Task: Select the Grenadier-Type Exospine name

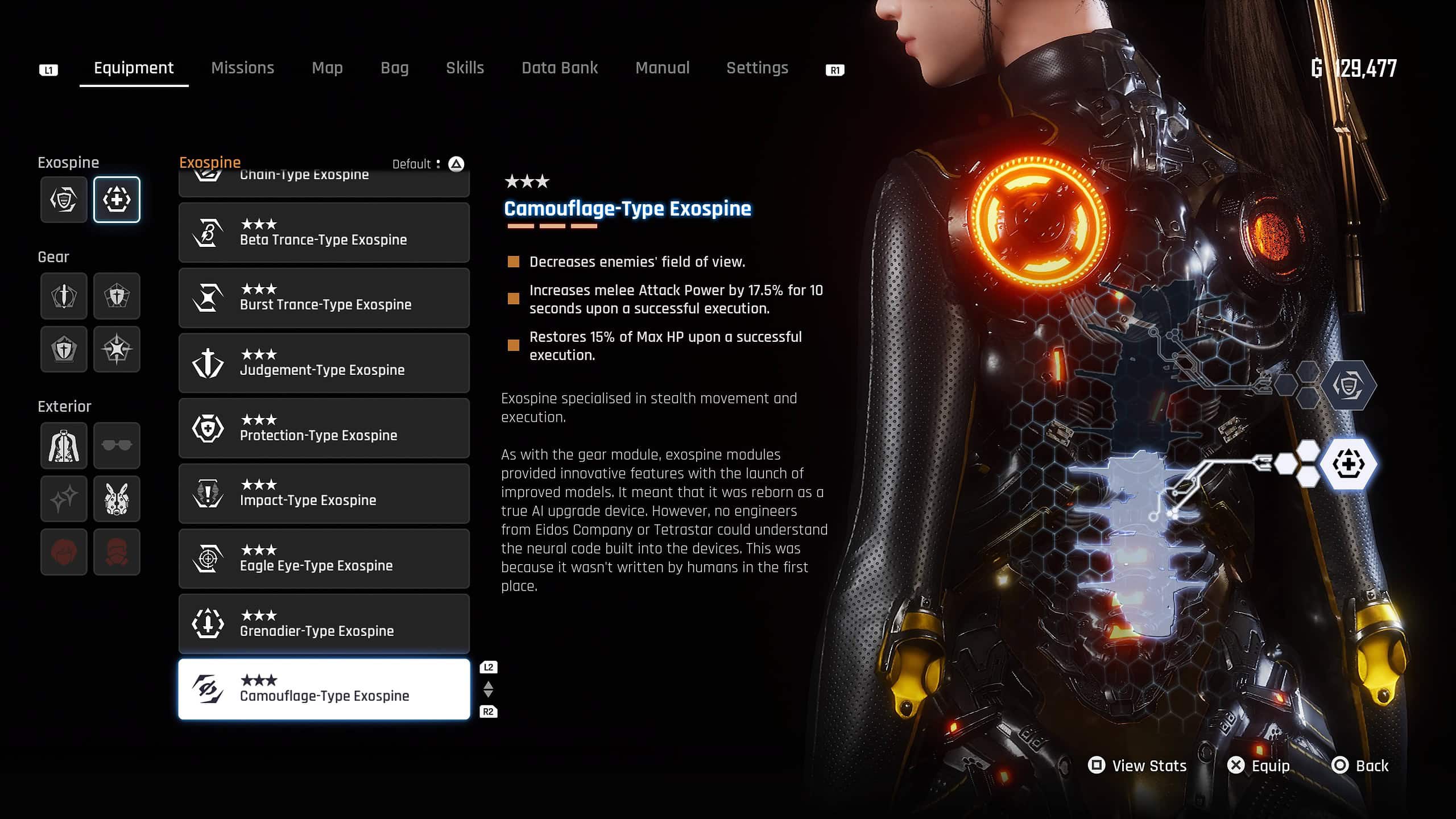Action: [317, 631]
